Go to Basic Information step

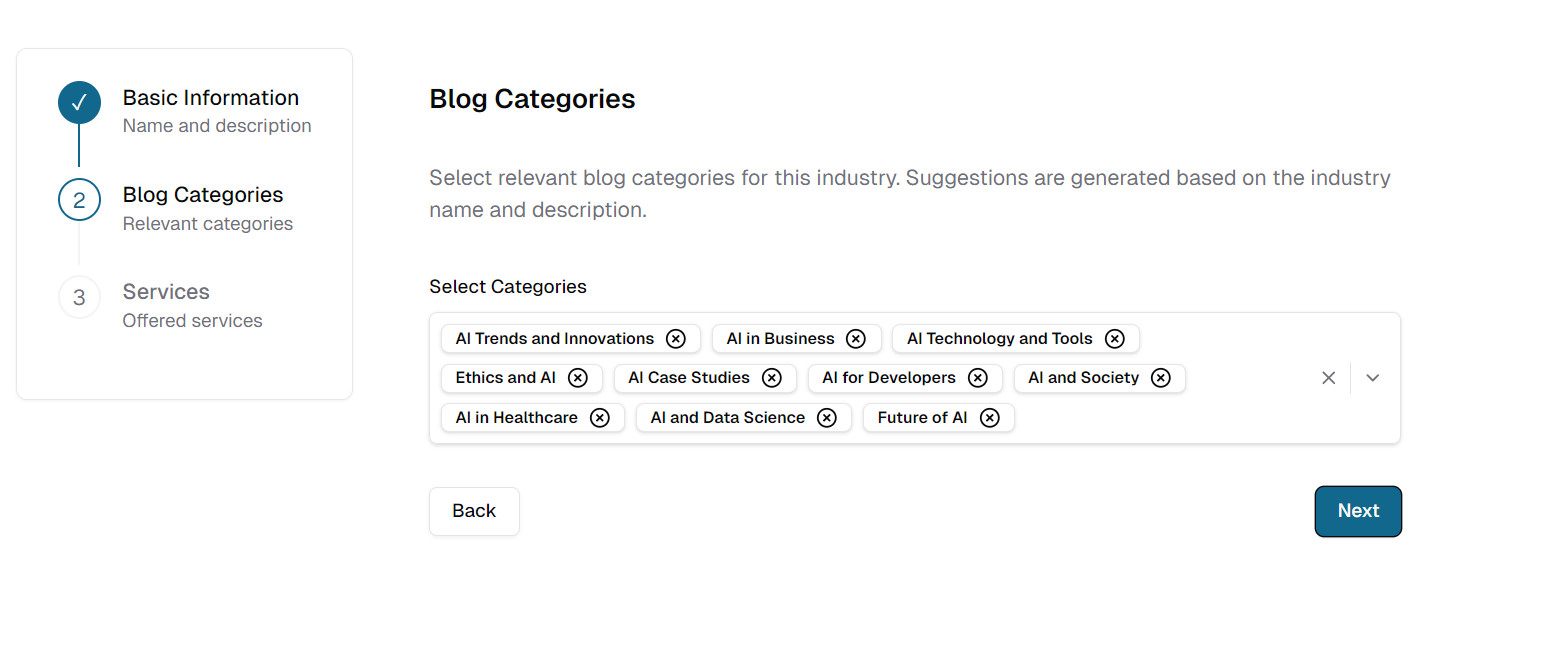[211, 98]
